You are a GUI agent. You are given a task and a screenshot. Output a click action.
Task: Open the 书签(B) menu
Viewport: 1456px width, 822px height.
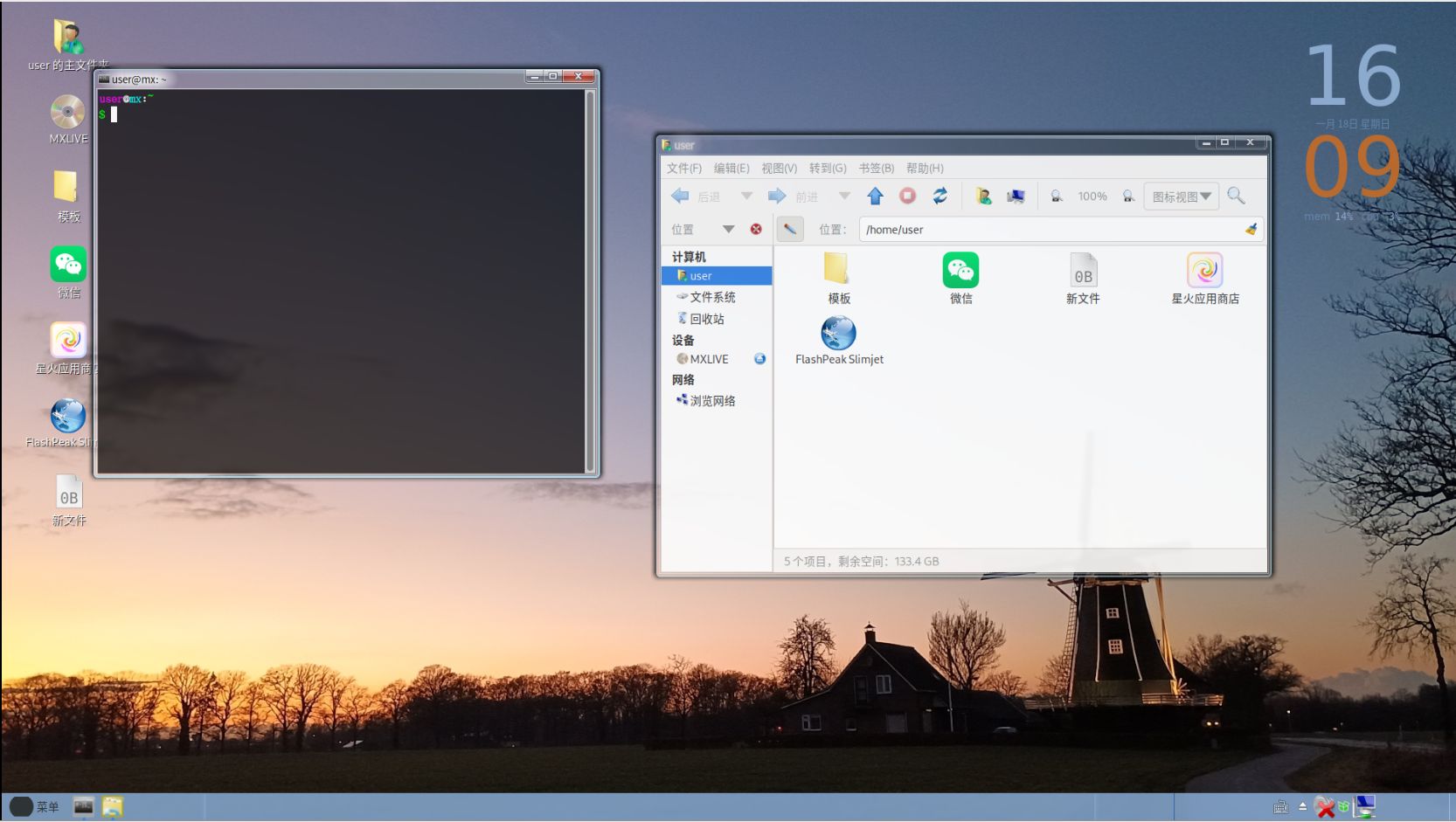pos(876,168)
